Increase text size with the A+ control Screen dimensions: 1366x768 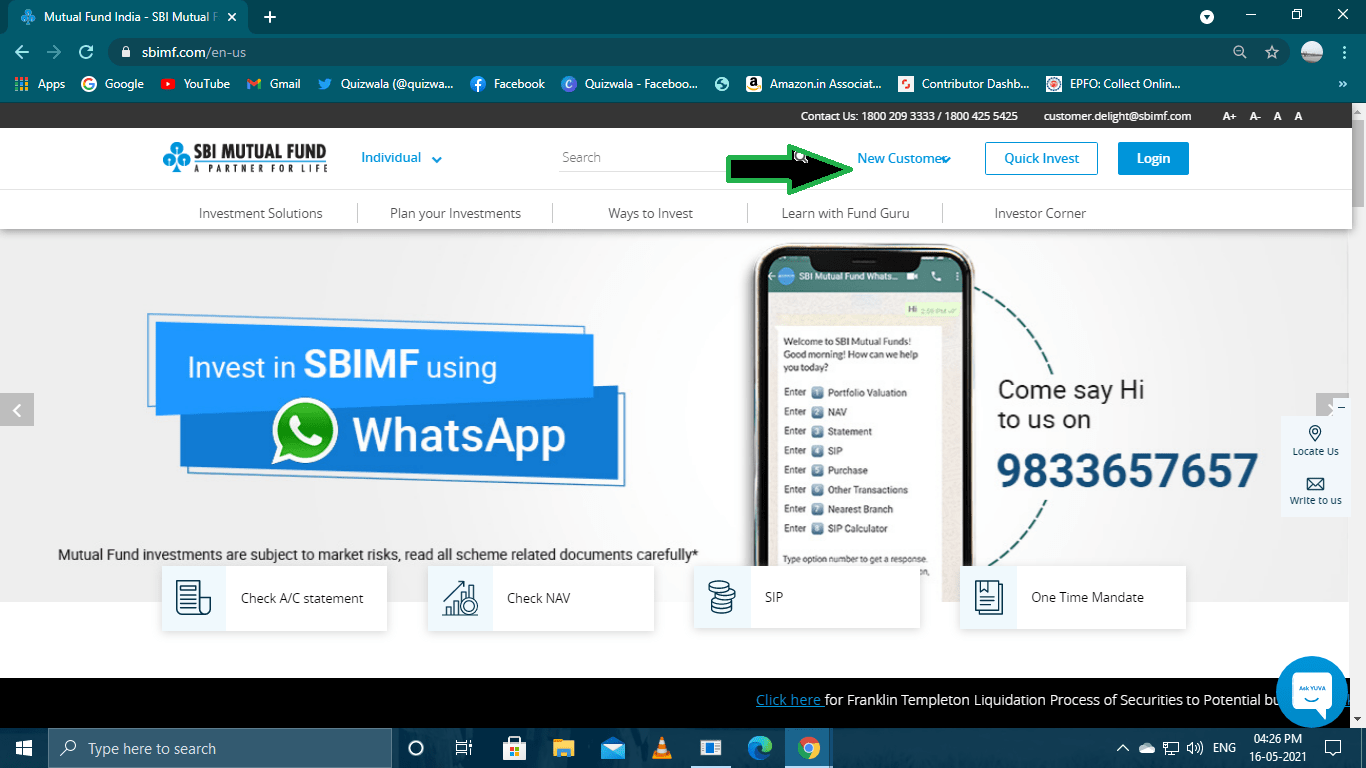1229,116
